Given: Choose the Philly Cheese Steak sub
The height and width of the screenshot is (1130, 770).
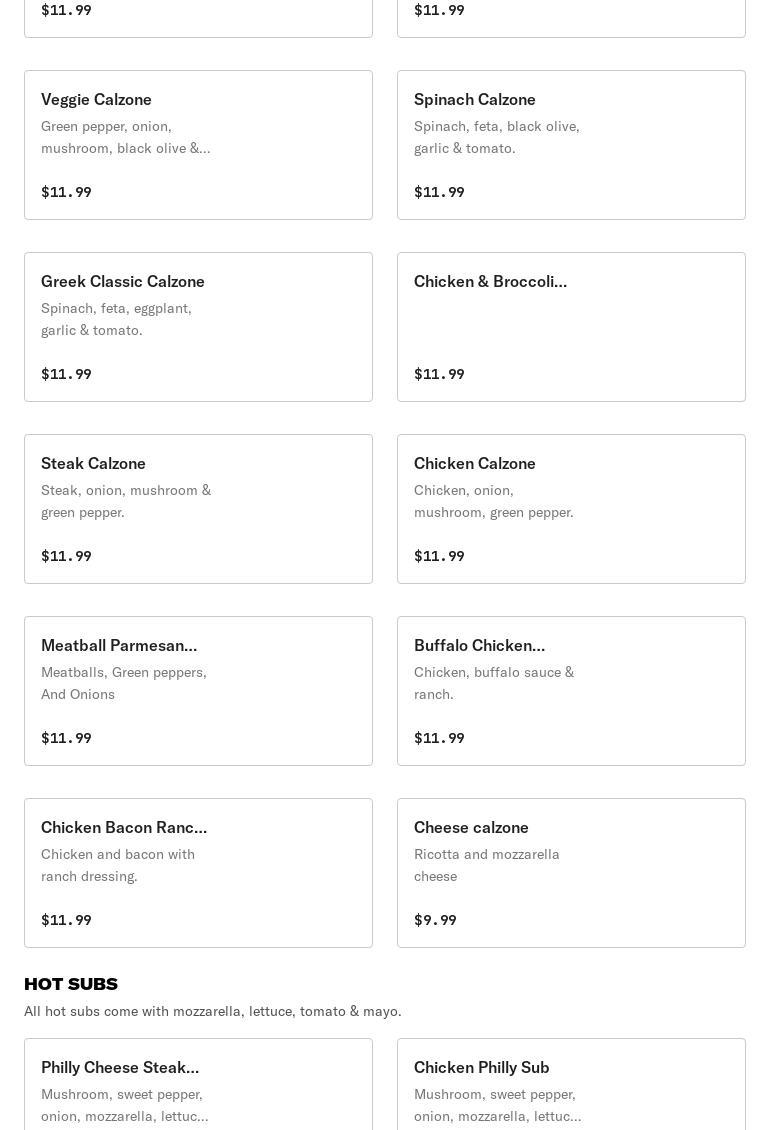Looking at the screenshot, I should click(x=198, y=1085).
